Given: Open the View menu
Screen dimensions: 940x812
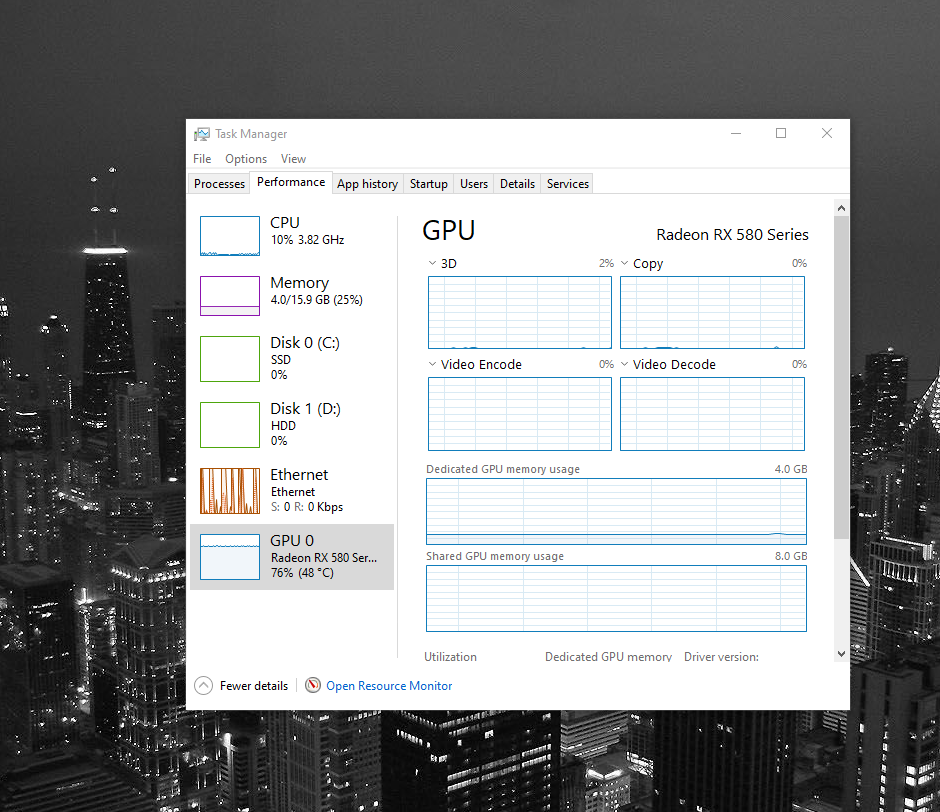Looking at the screenshot, I should click(x=293, y=159).
